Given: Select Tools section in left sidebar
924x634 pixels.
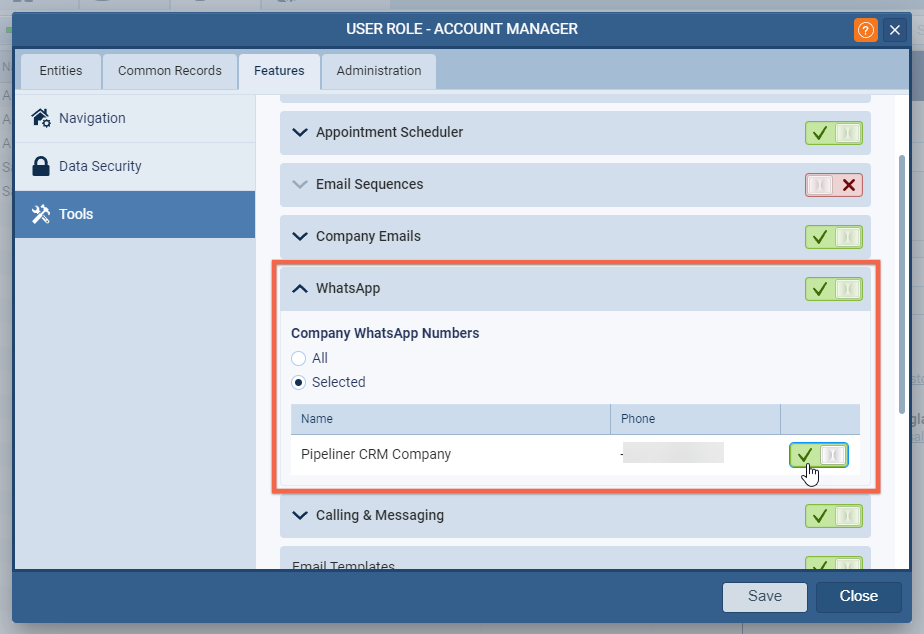Looking at the screenshot, I should coord(135,214).
